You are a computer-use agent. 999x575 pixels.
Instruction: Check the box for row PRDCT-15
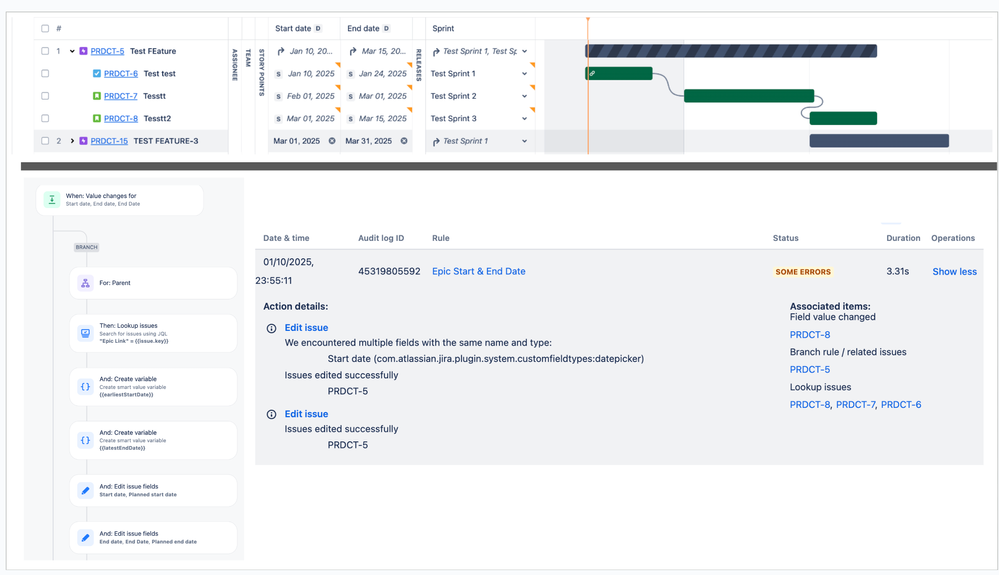click(45, 141)
